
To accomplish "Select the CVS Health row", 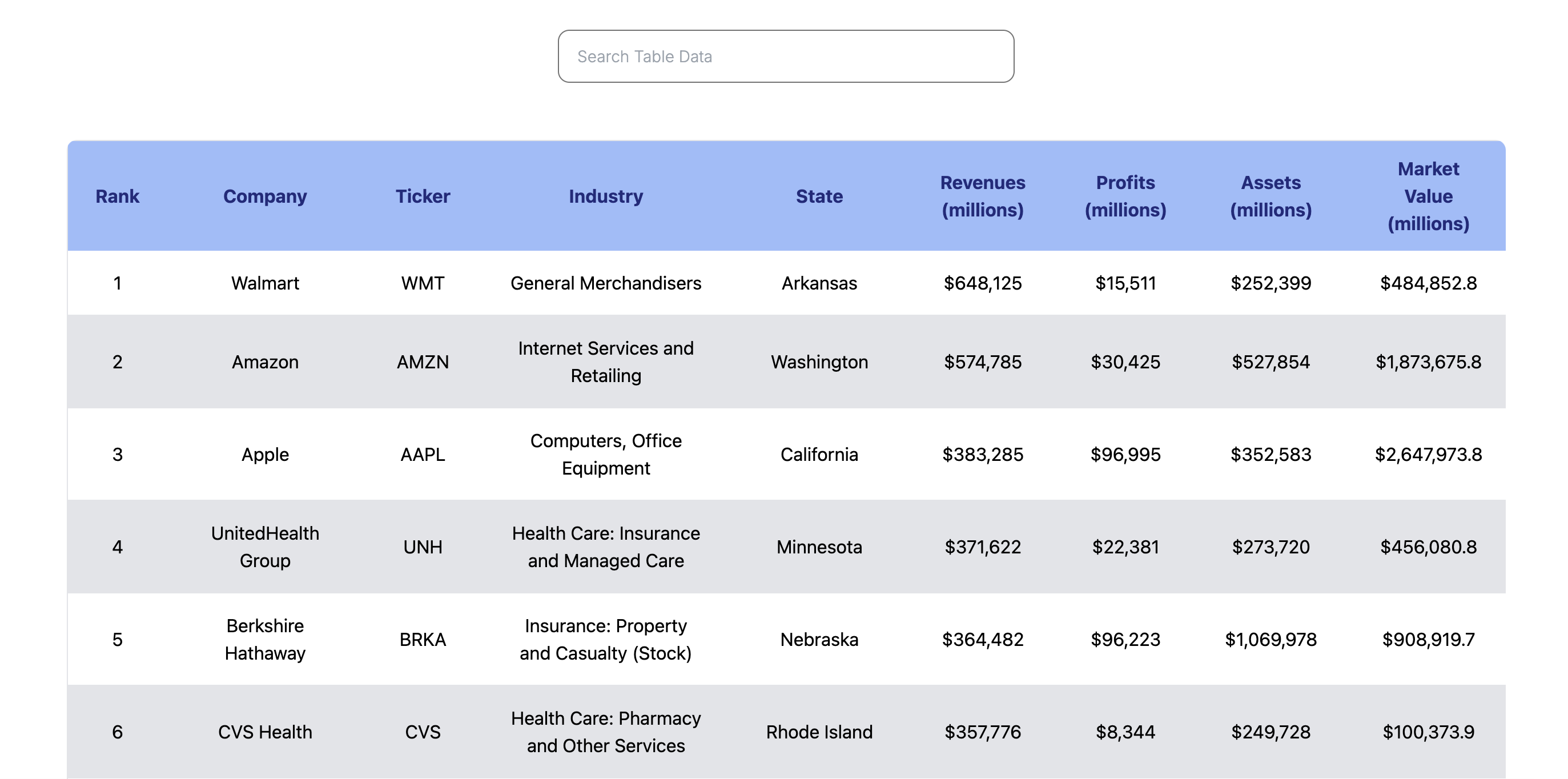I will click(x=266, y=732).
